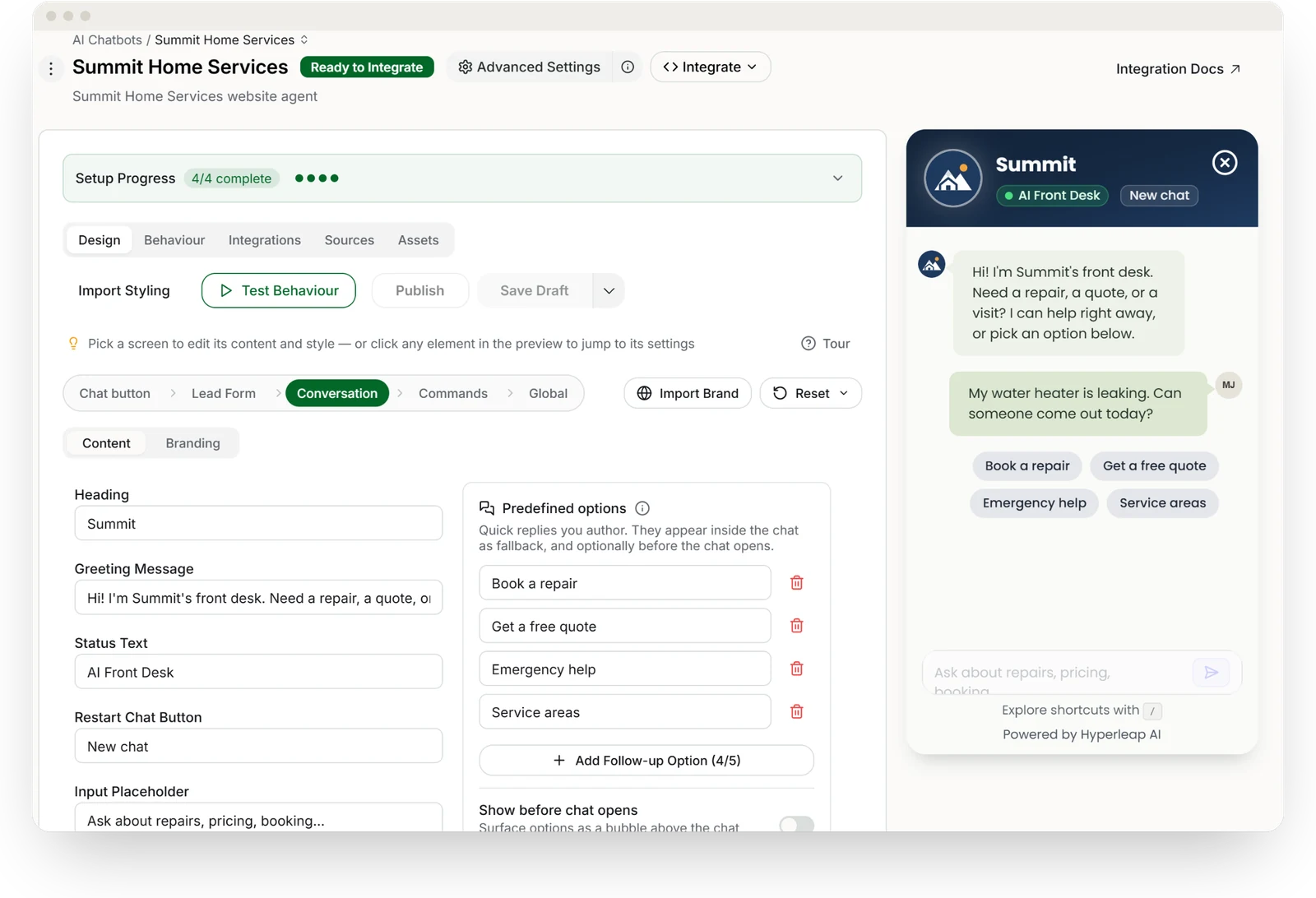1316x898 pixels.
Task: Click the Test Behaviour button
Action: point(279,291)
